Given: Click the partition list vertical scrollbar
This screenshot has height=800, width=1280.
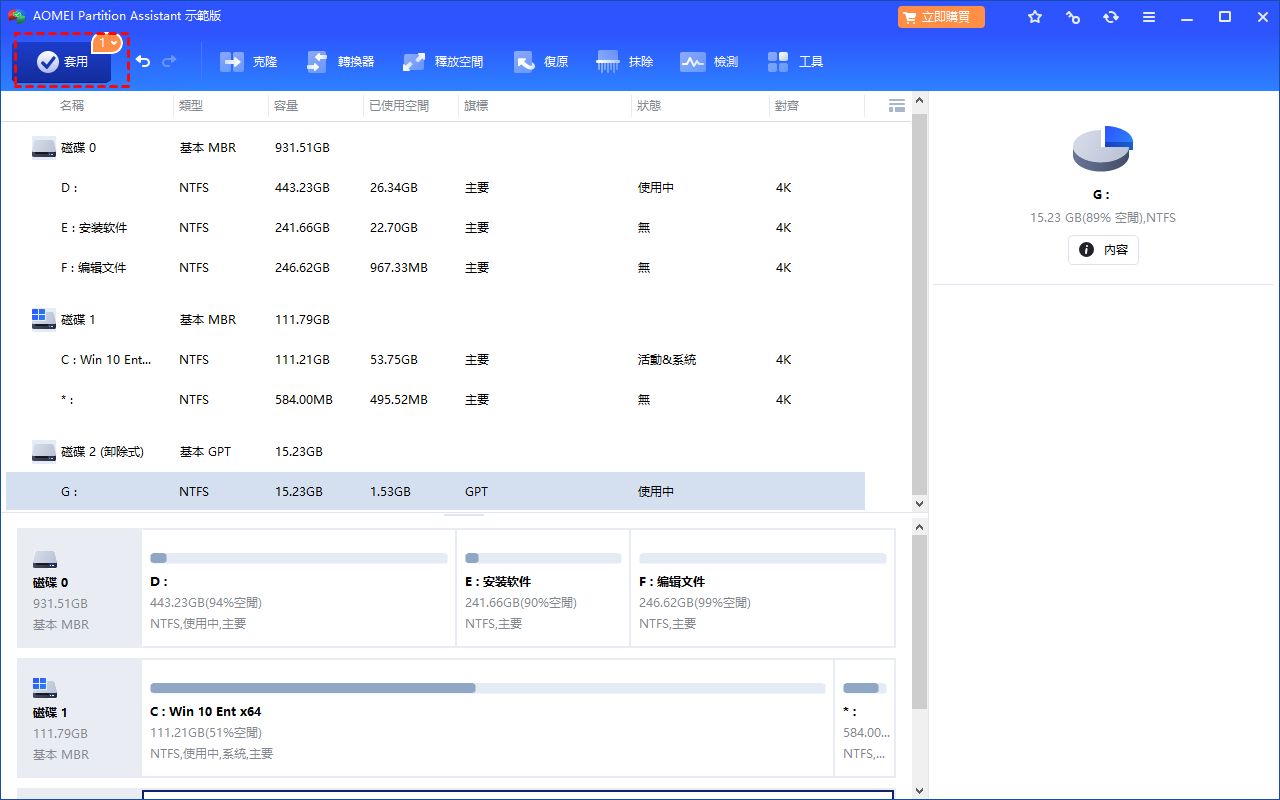Looking at the screenshot, I should (x=920, y=302).
